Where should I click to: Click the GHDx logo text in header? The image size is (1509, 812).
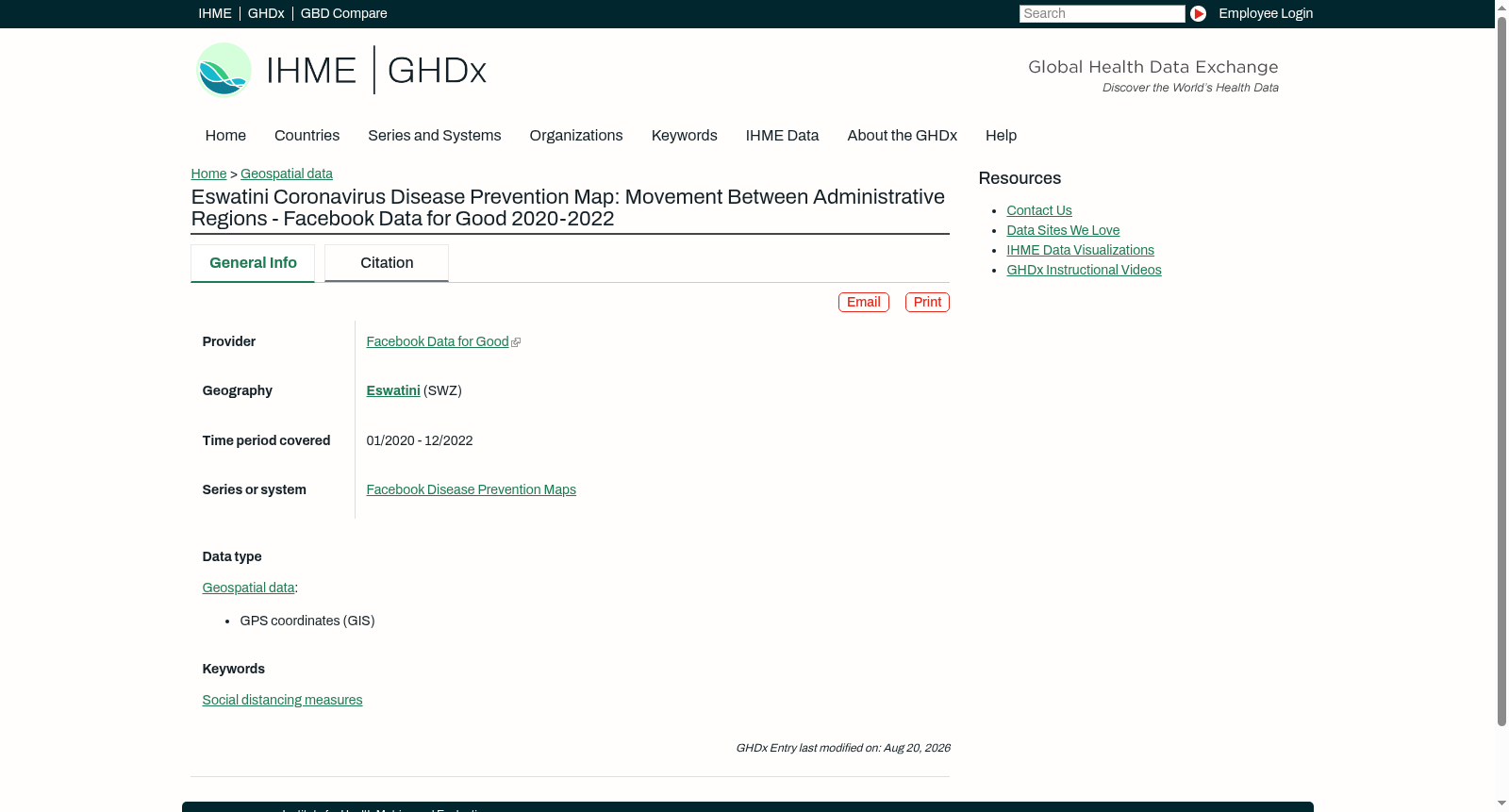click(x=437, y=71)
